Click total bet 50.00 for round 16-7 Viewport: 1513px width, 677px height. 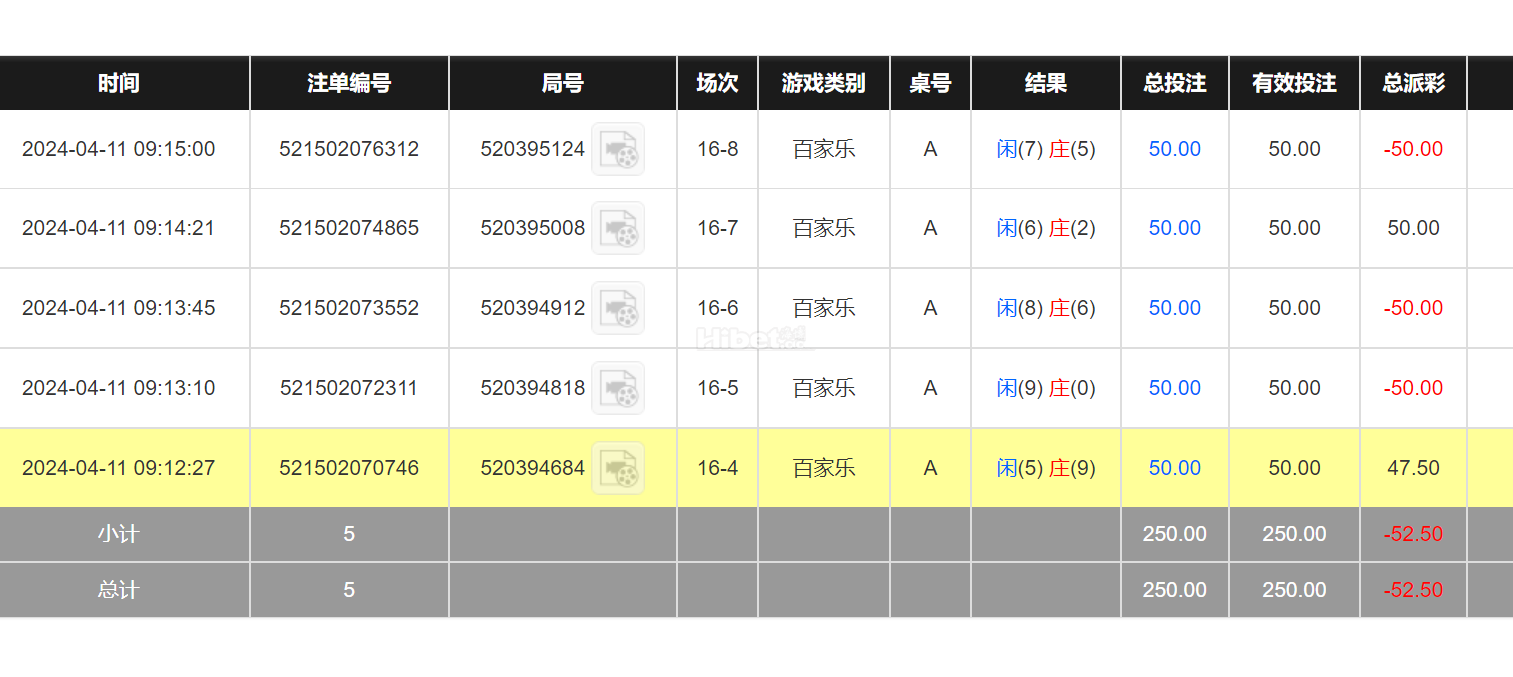(1175, 228)
